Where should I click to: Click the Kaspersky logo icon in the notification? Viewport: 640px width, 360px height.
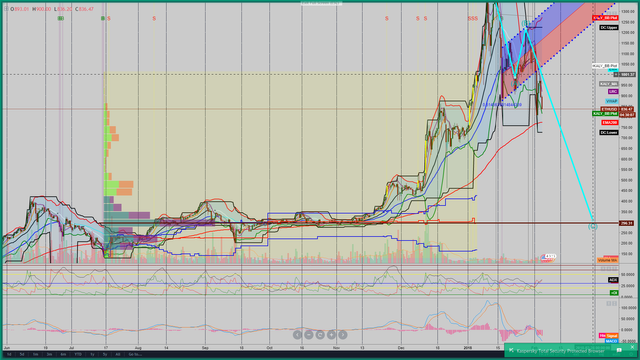511,350
